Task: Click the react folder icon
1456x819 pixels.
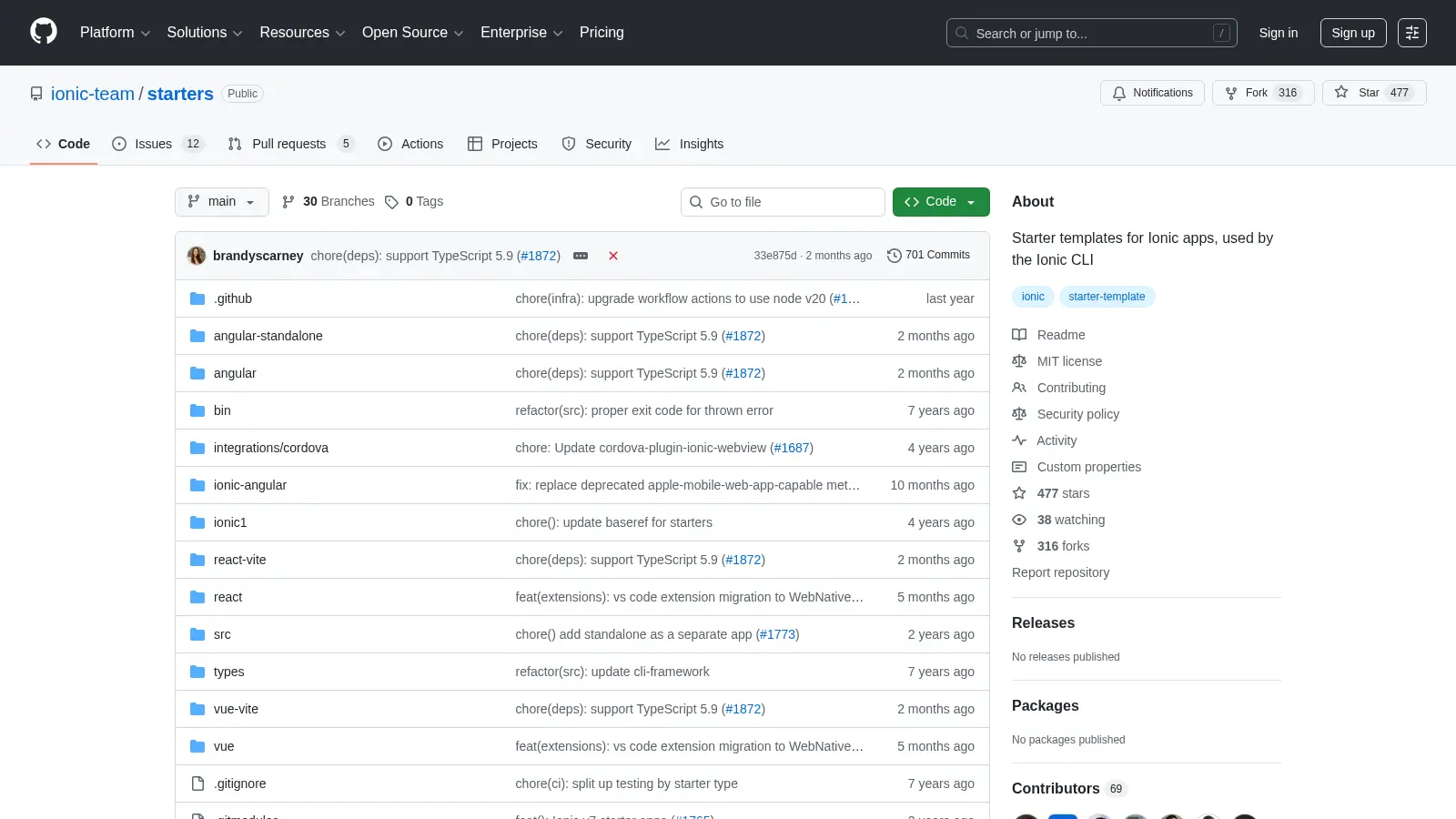Action: pyautogui.click(x=197, y=597)
